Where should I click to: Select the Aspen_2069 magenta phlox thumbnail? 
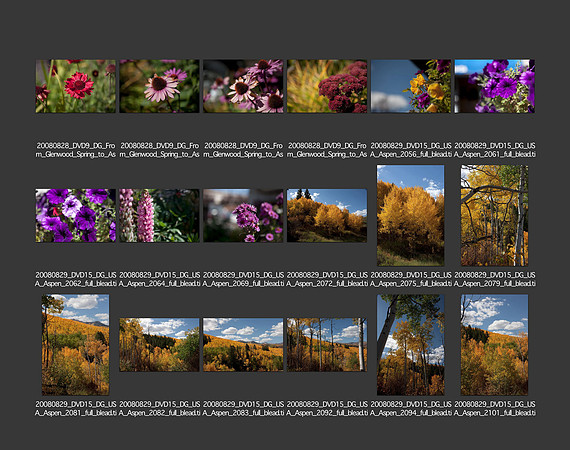coord(243,215)
